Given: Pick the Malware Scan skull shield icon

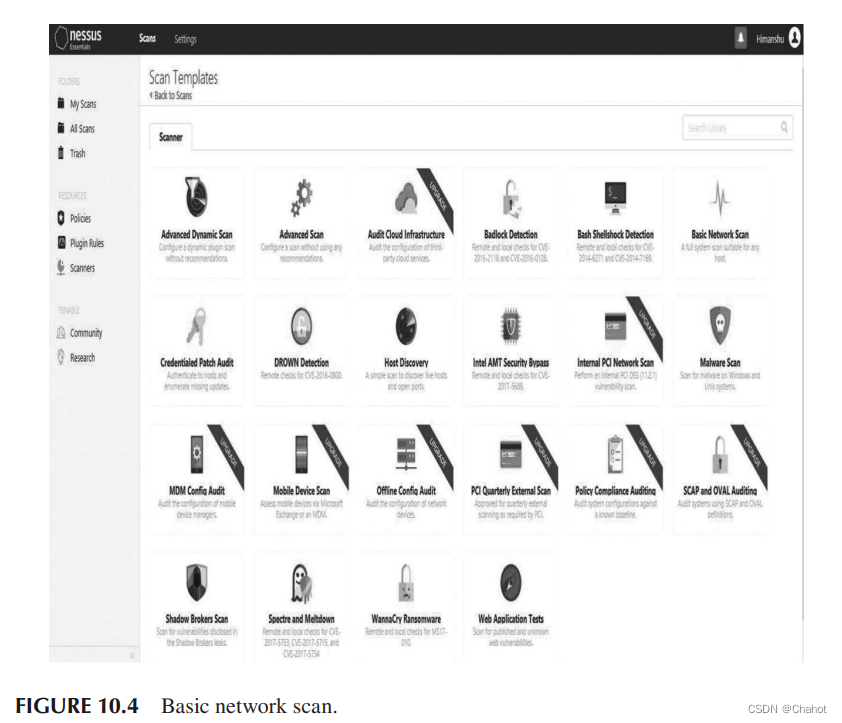Looking at the screenshot, I should point(720,326).
